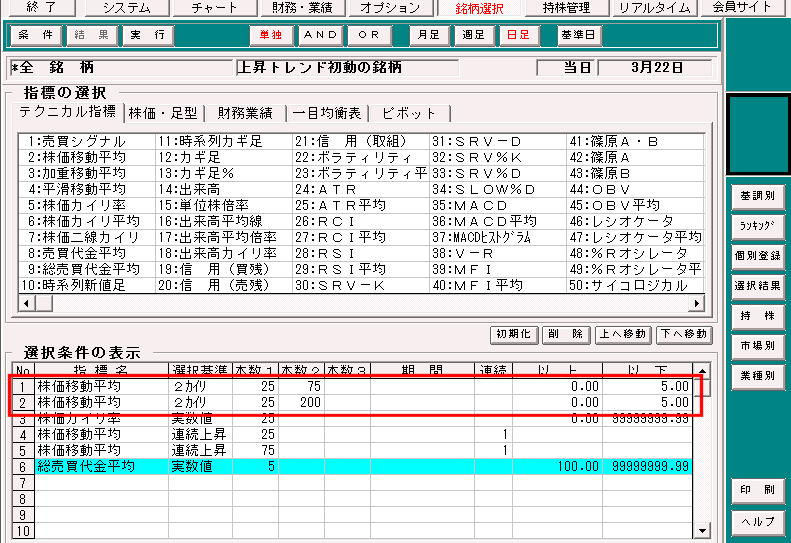Switch condition logic to OR
Screen dimensions: 791x543
[369, 35]
